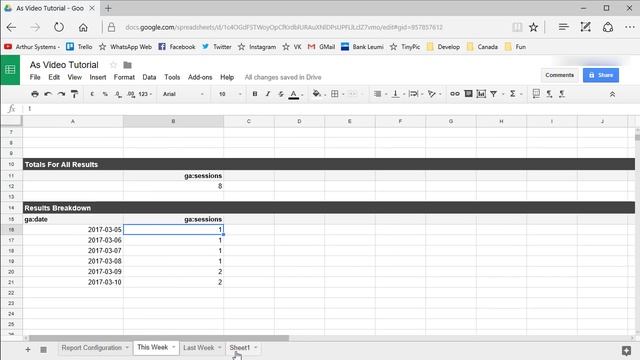
Task: Open borders menu
Action: (335, 94)
